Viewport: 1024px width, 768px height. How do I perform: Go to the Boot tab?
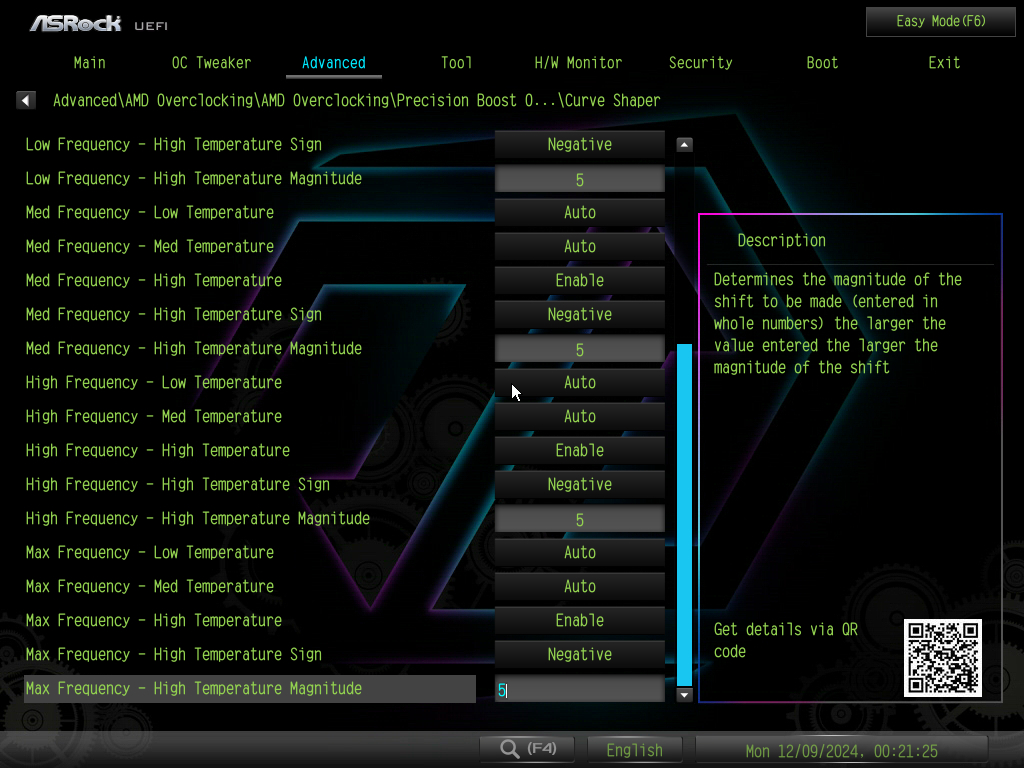pos(822,63)
